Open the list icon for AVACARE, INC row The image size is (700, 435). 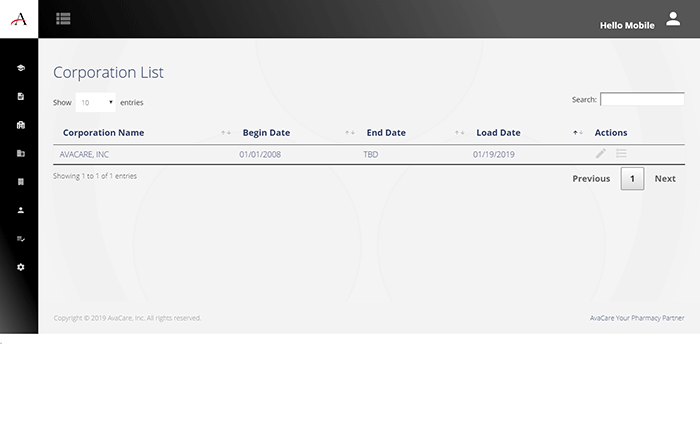(621, 154)
